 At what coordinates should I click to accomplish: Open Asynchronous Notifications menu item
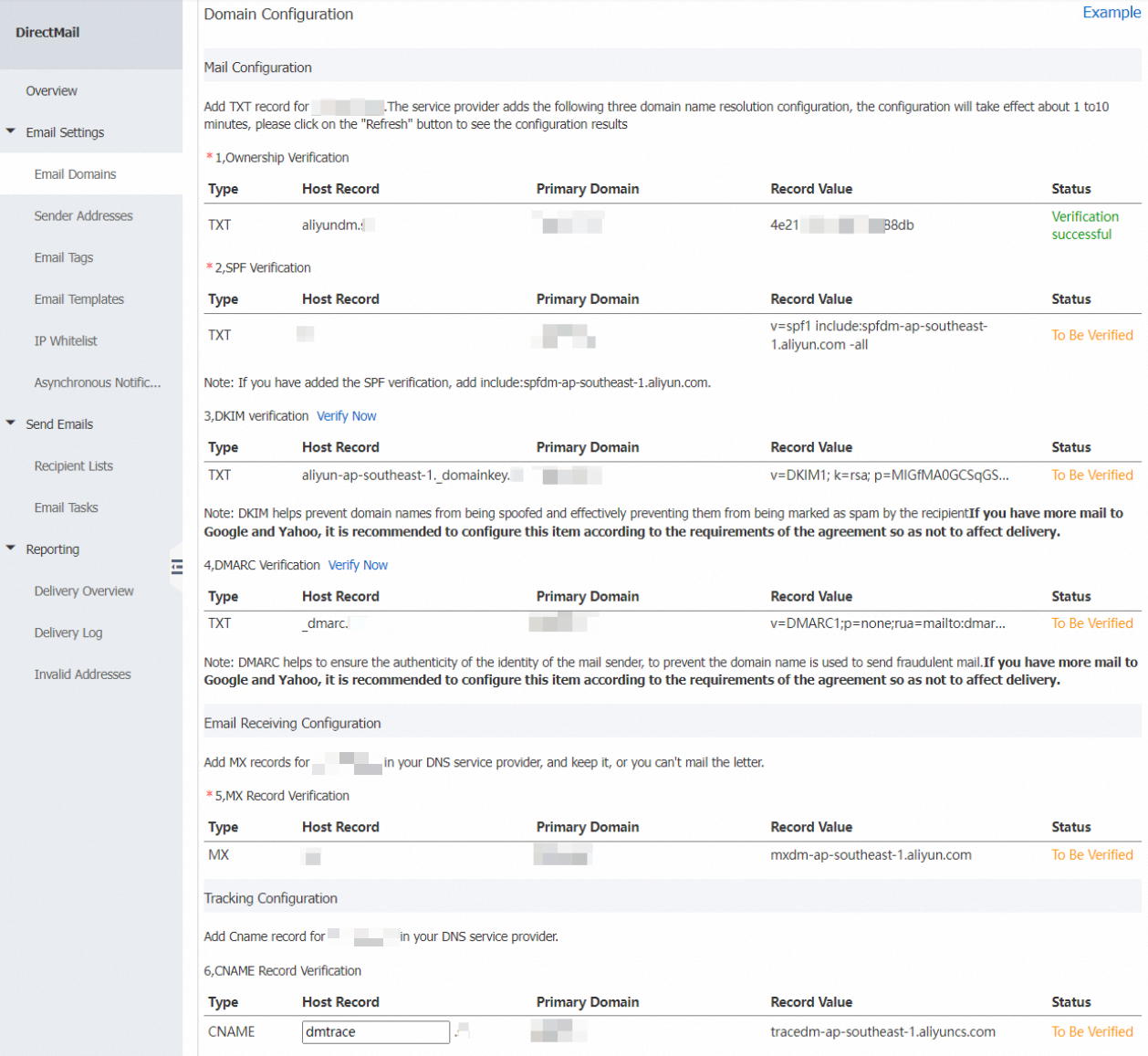click(x=98, y=383)
